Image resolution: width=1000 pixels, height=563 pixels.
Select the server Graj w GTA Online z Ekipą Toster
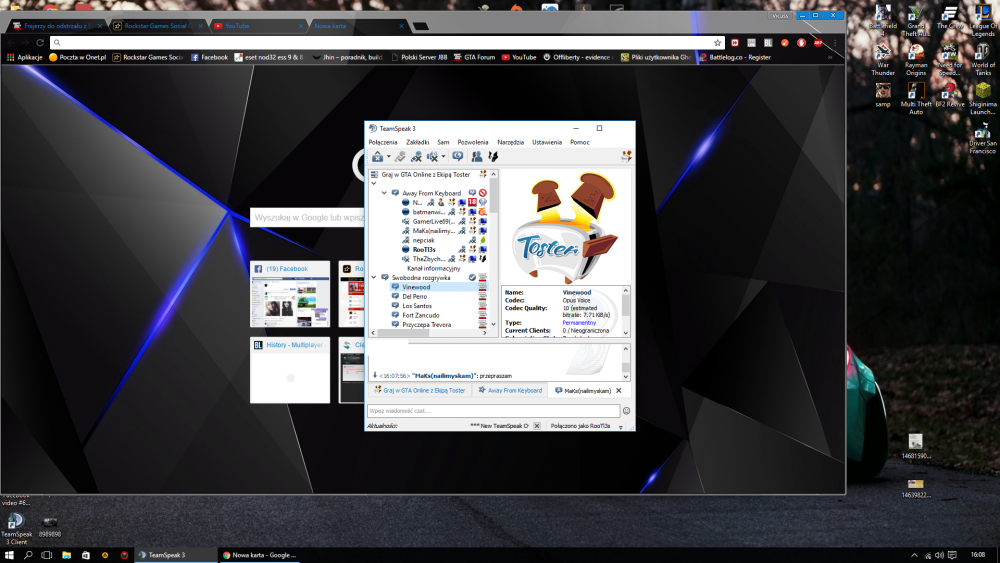coord(425,174)
